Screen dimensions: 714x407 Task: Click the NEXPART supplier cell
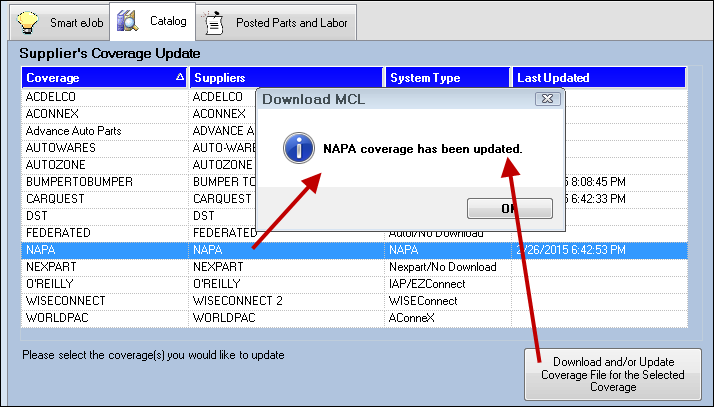pyautogui.click(x=286, y=267)
